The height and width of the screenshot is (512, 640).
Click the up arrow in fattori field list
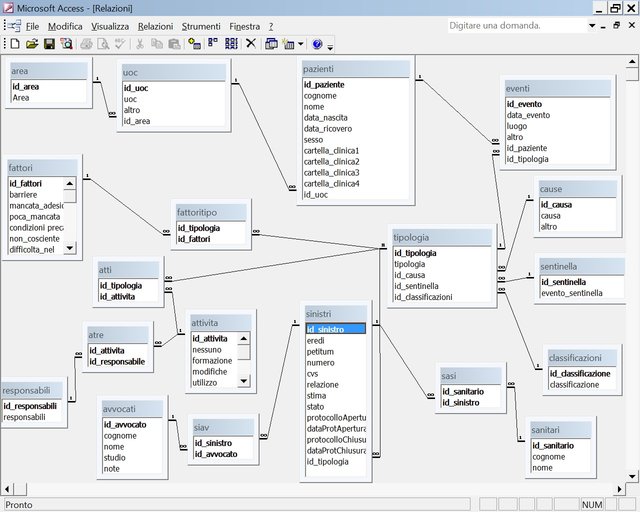coord(70,184)
